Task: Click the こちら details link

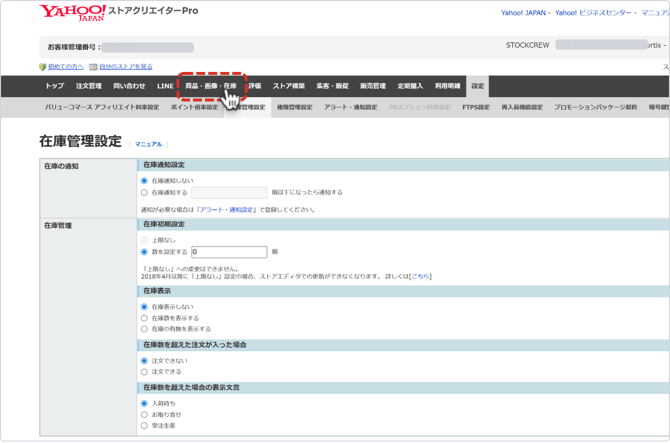Action: (420, 276)
